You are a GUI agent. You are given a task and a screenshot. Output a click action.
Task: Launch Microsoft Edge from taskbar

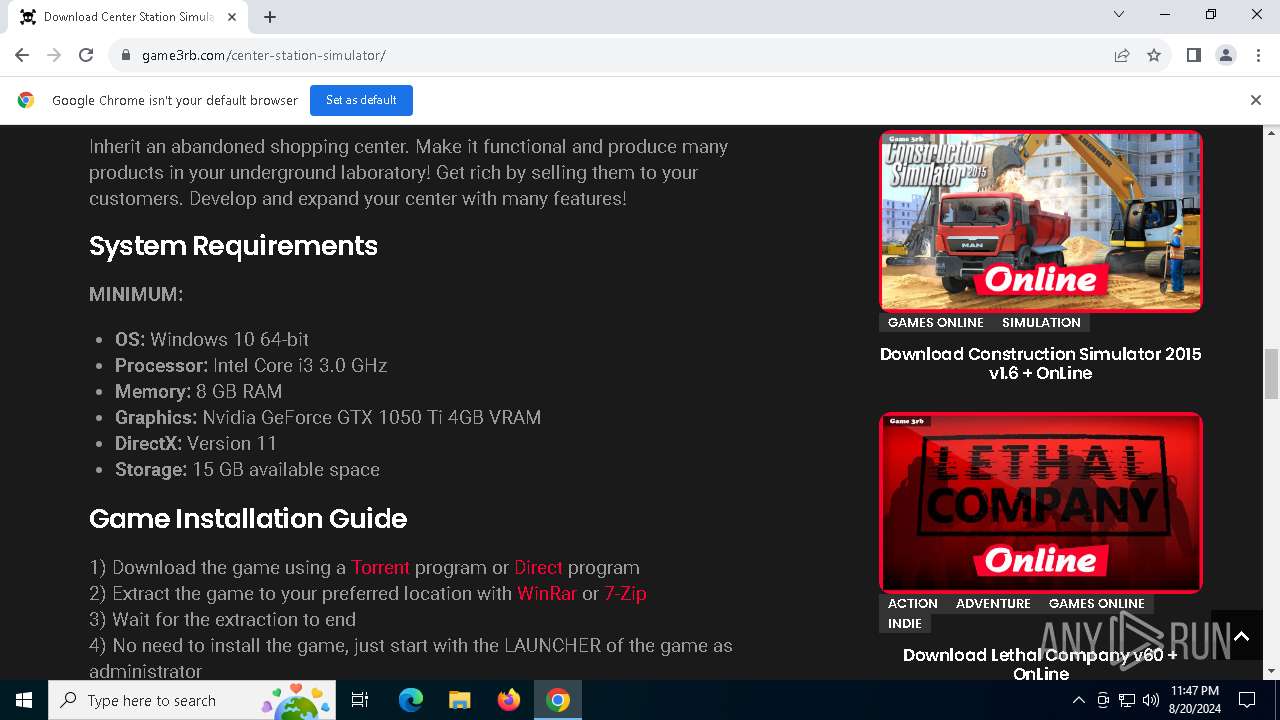411,700
